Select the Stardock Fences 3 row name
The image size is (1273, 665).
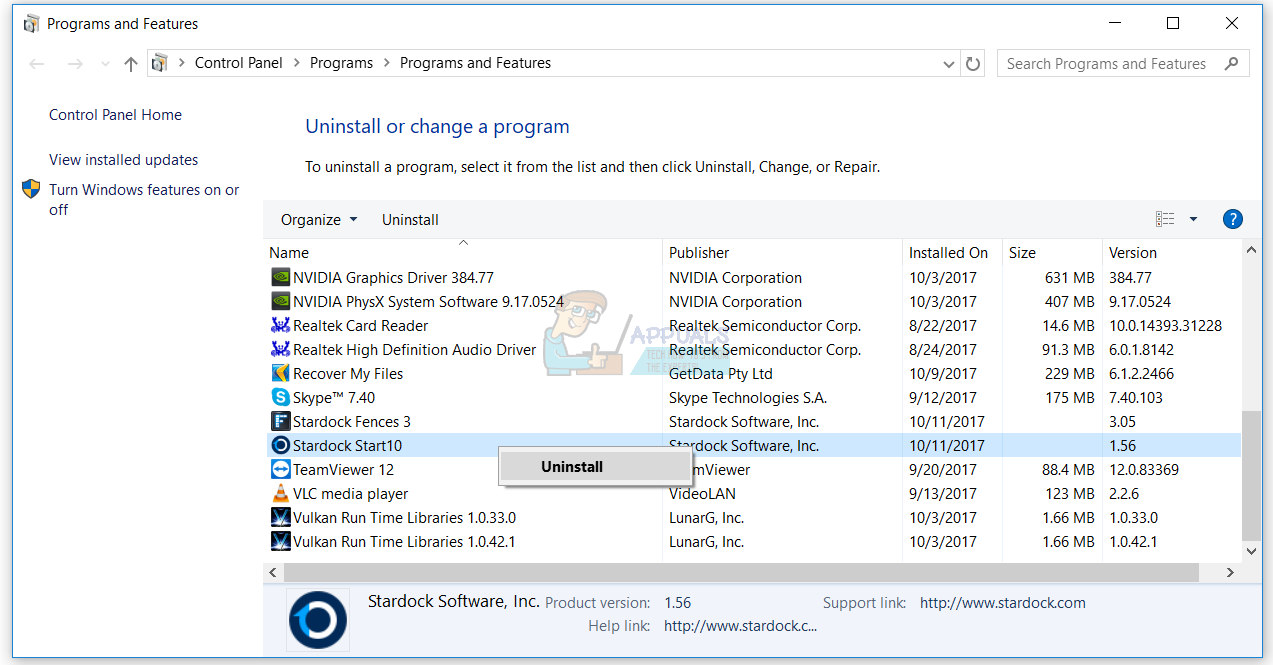coord(351,422)
